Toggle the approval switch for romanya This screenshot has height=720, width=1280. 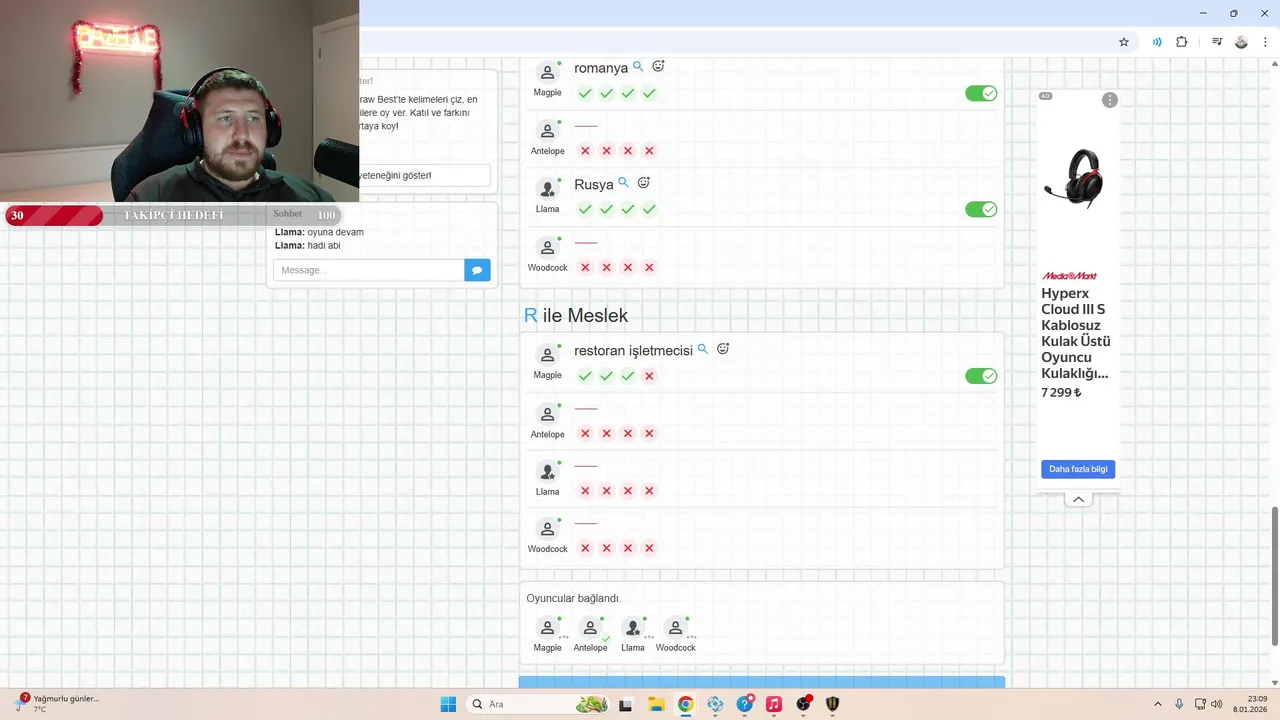(981, 93)
